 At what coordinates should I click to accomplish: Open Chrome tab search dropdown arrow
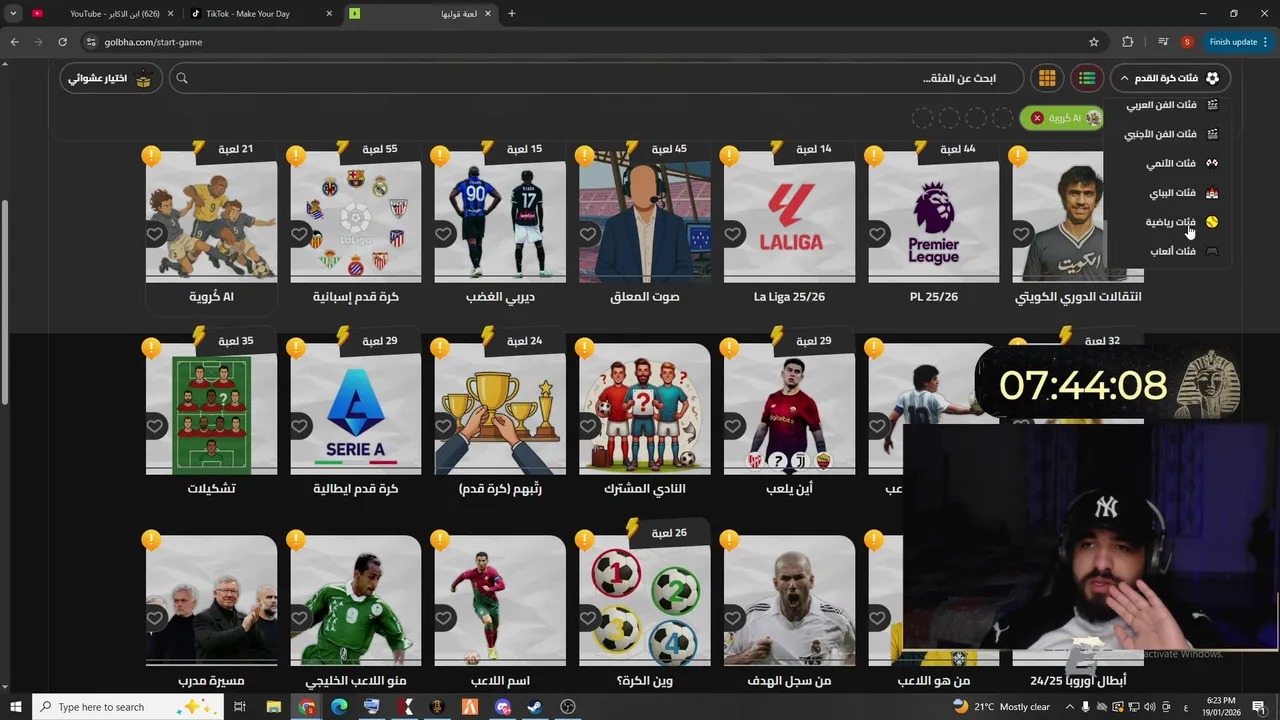[13, 14]
